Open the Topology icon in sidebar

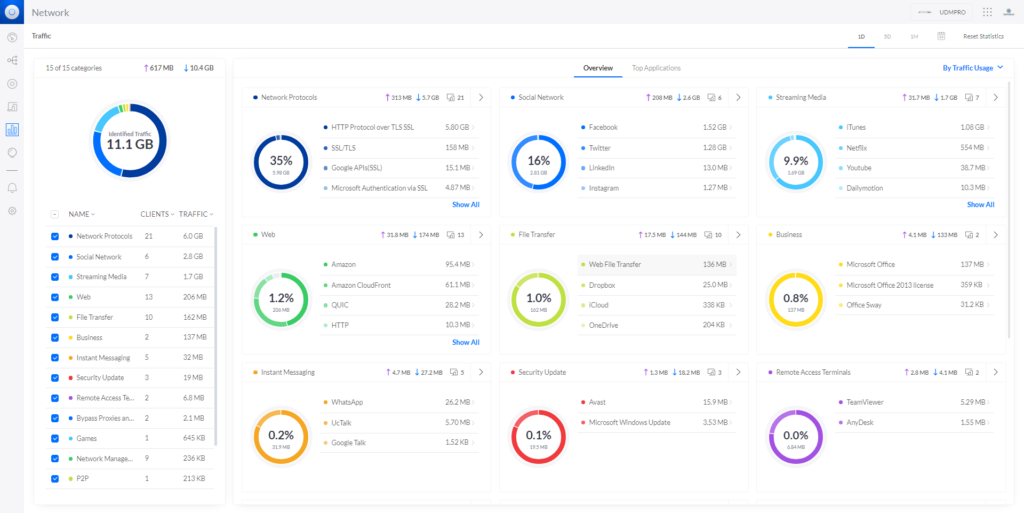(13, 61)
